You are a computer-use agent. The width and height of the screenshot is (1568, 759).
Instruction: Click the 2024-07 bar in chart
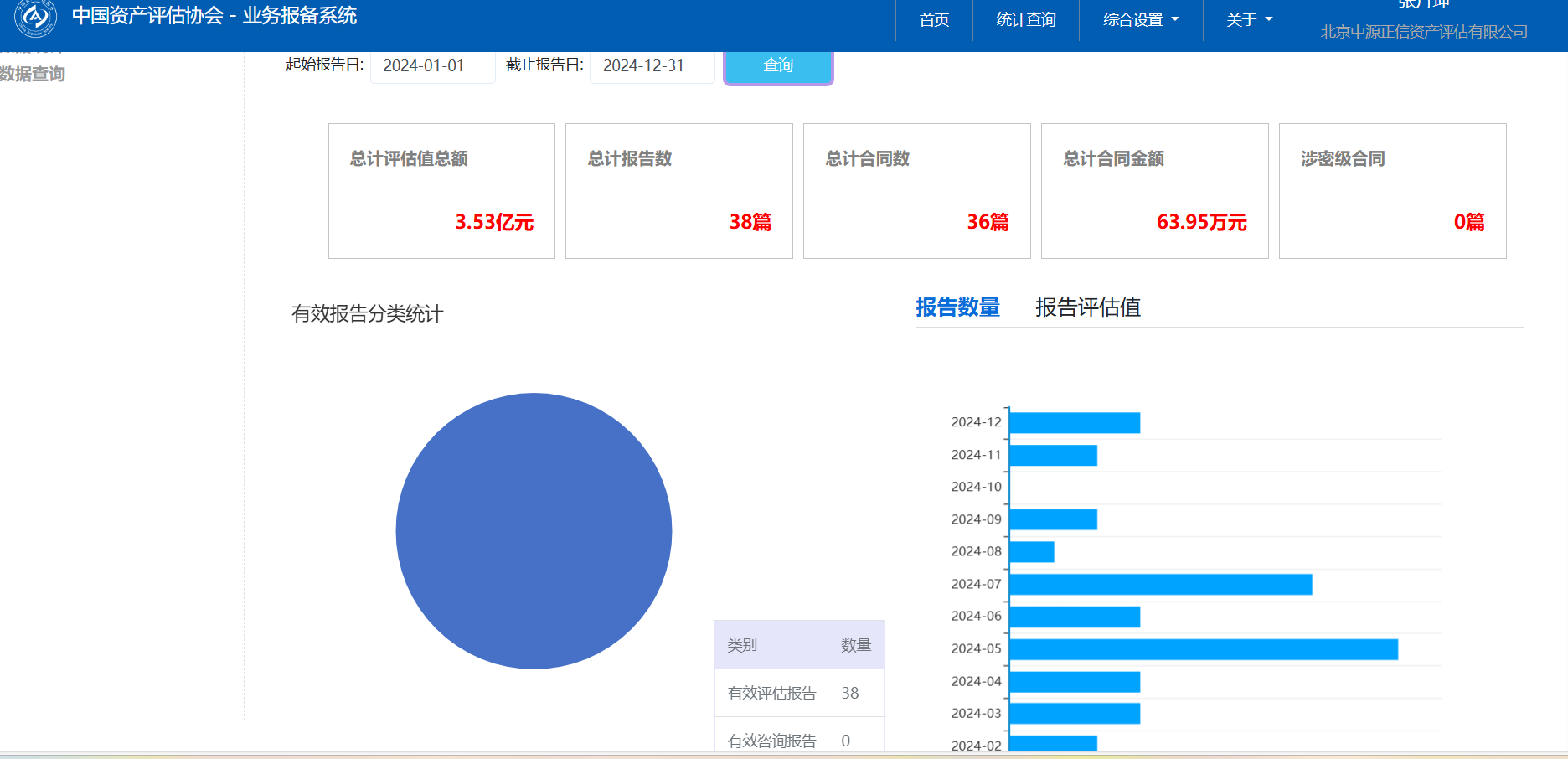click(1160, 585)
